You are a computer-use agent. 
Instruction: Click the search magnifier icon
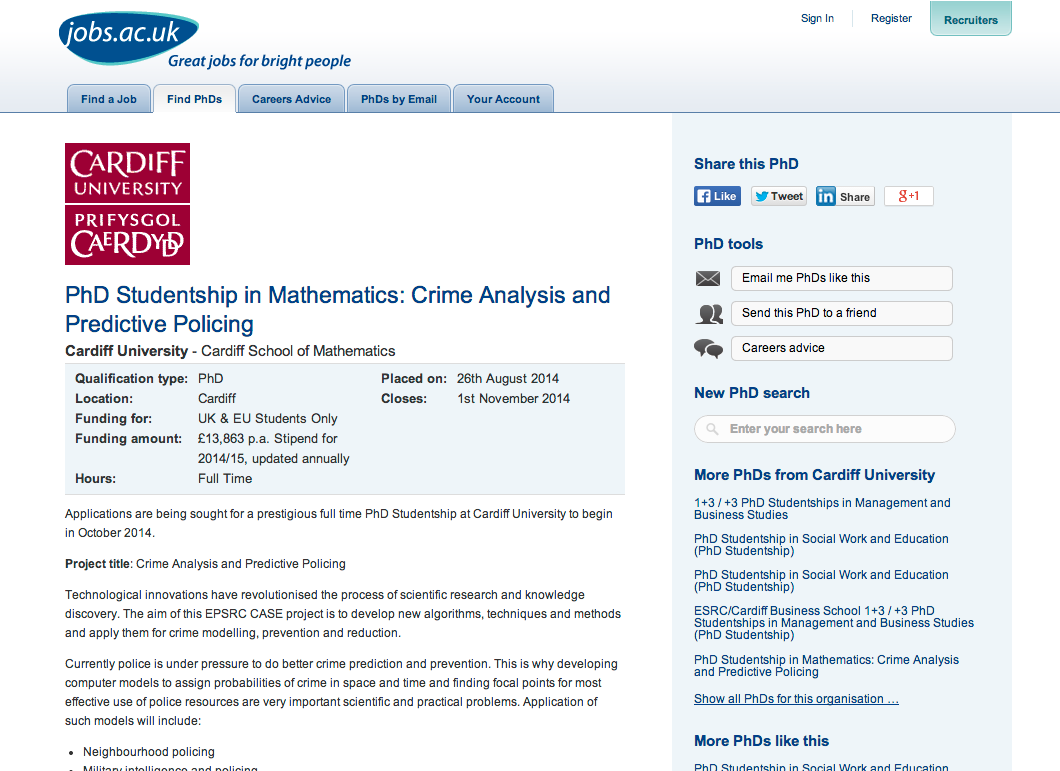pos(712,429)
